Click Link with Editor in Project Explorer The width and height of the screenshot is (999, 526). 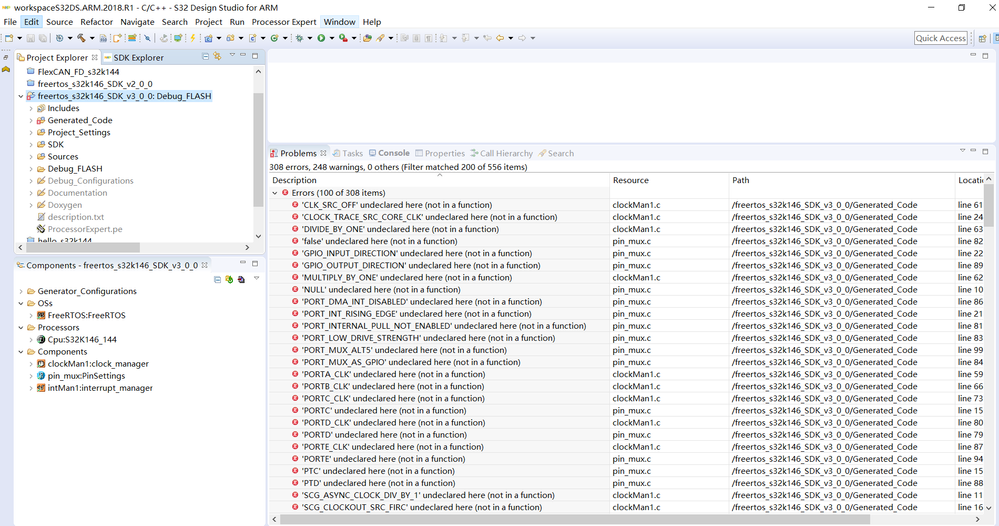(217, 56)
